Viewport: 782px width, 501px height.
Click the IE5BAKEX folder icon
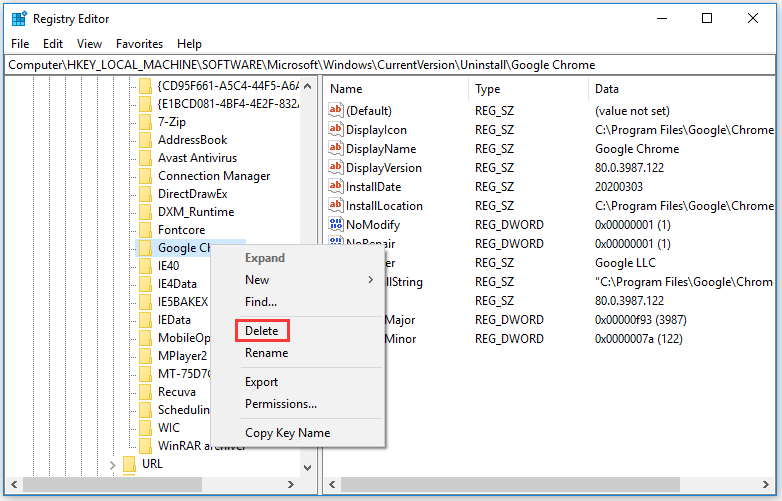[145, 302]
